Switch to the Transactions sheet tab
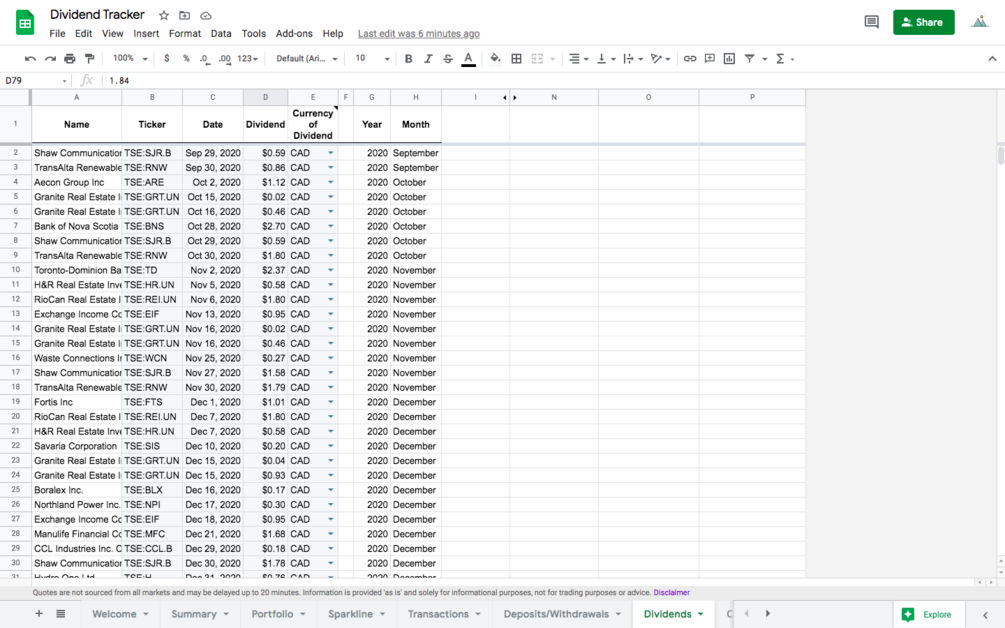This screenshot has height=628, width=1005. (x=438, y=614)
